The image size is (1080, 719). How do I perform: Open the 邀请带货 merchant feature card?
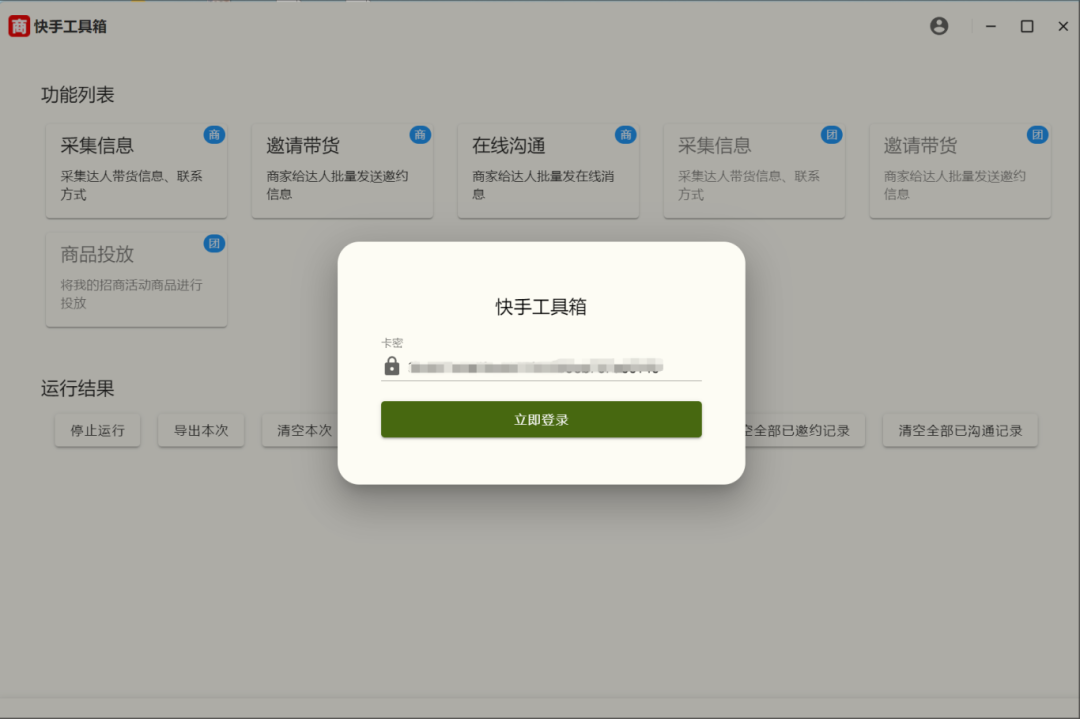342,170
